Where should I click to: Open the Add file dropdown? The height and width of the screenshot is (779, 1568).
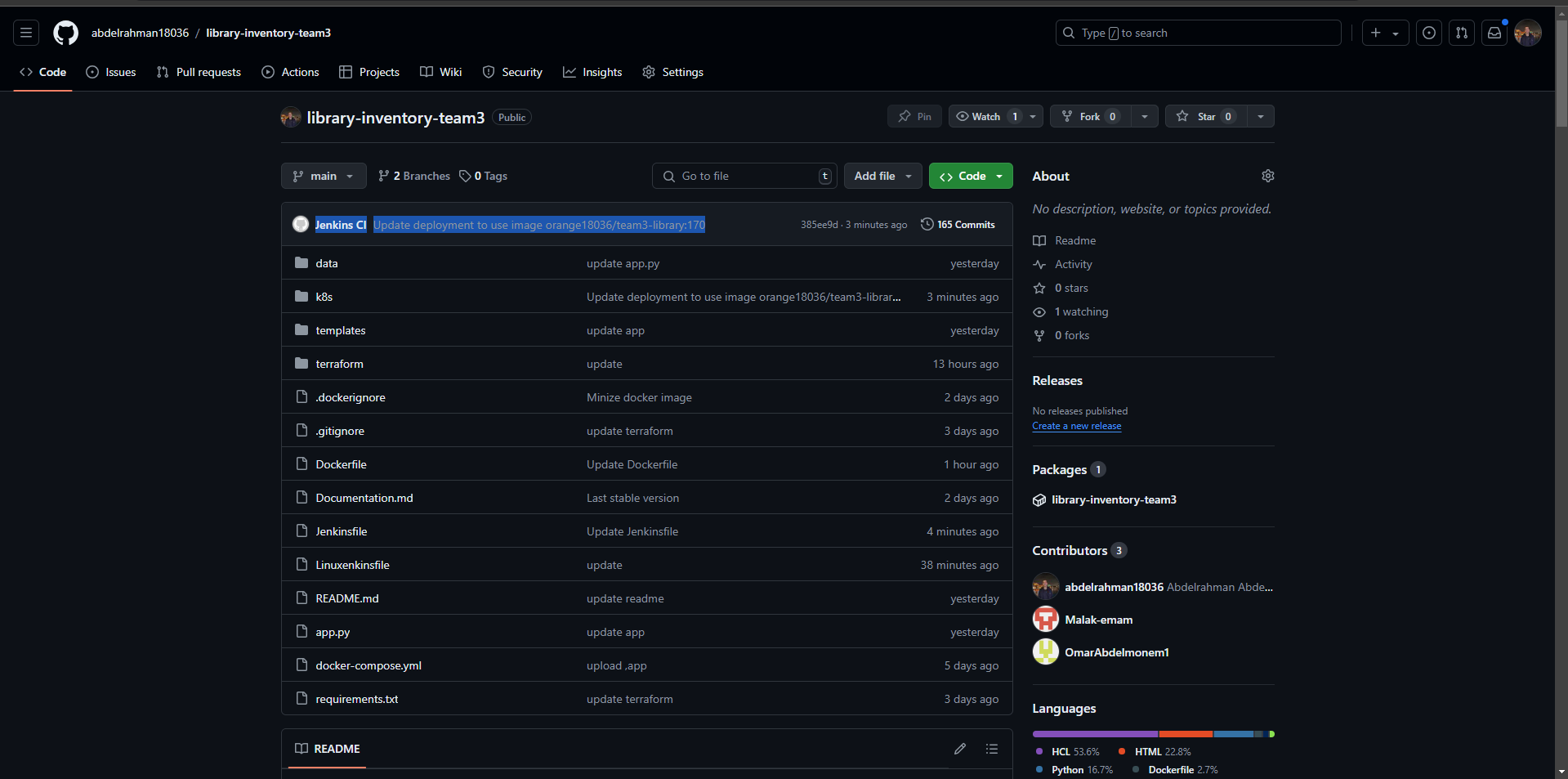point(883,176)
